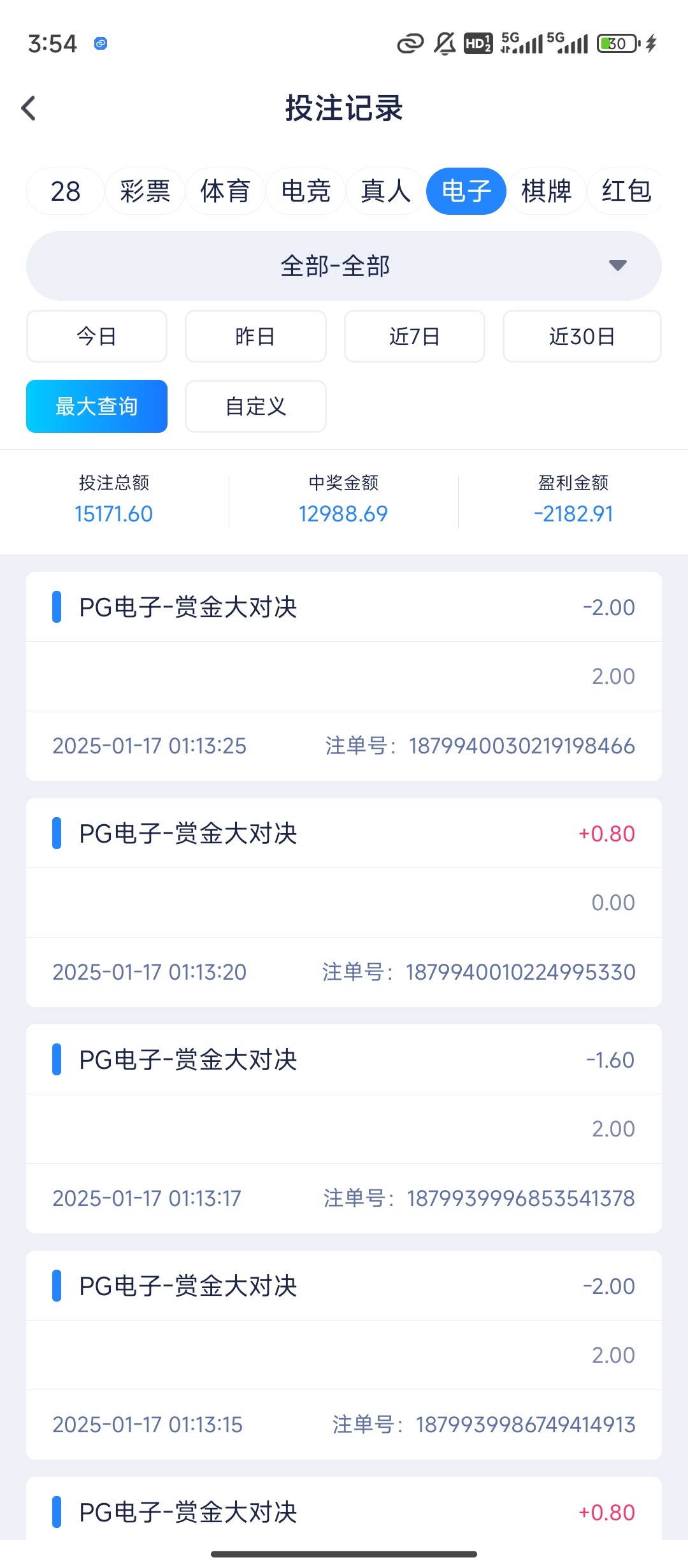Open the 全部-全部 game filter dropdown
This screenshot has width=688, height=1568.
[336, 266]
